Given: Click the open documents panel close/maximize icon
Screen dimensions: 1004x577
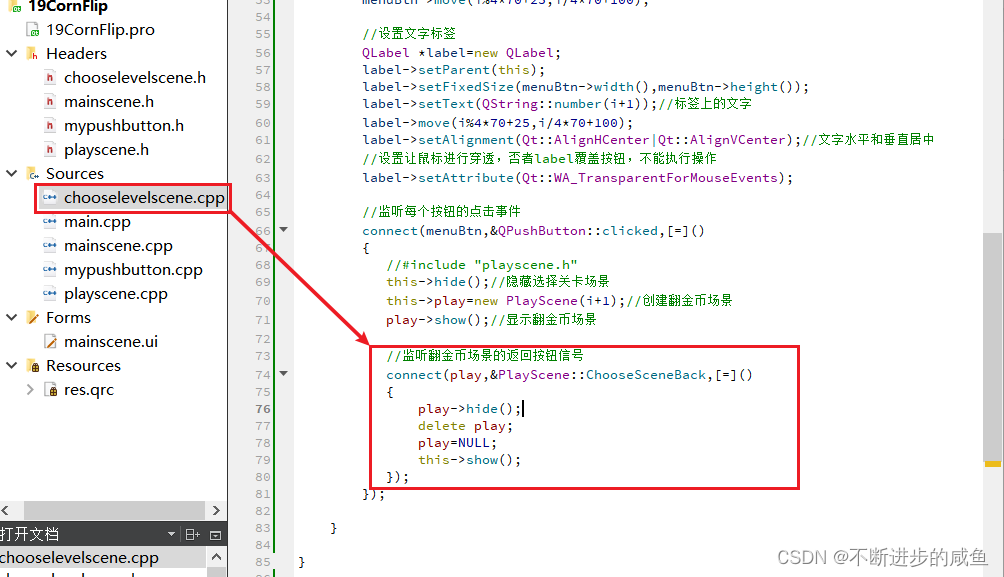Looking at the screenshot, I should (x=216, y=535).
